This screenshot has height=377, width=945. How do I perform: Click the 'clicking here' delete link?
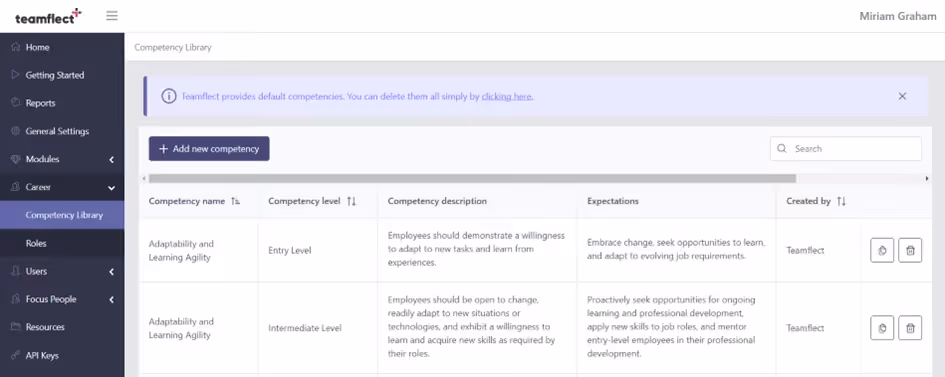(507, 96)
